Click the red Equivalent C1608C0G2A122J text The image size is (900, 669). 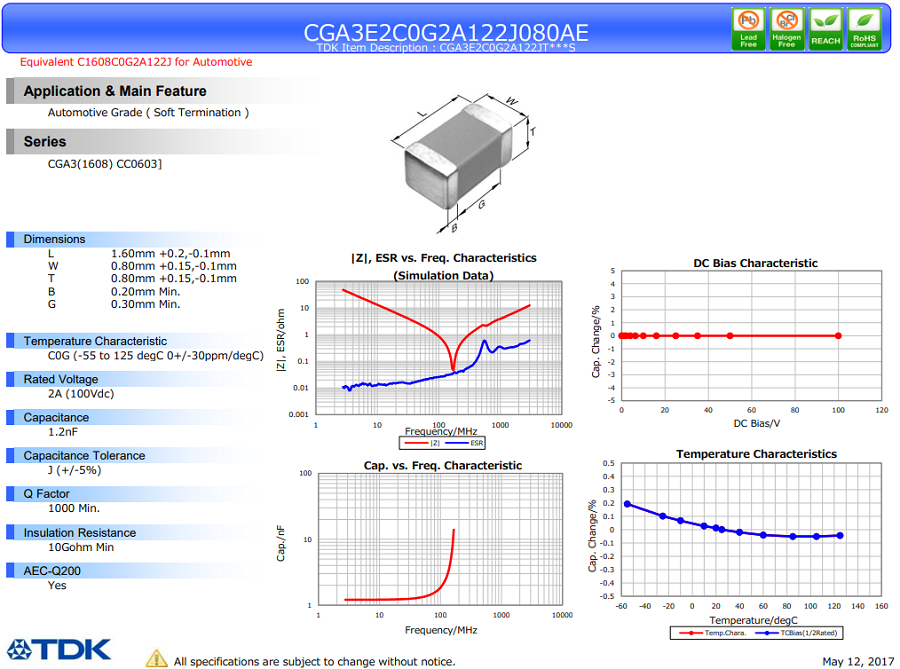coord(136,62)
